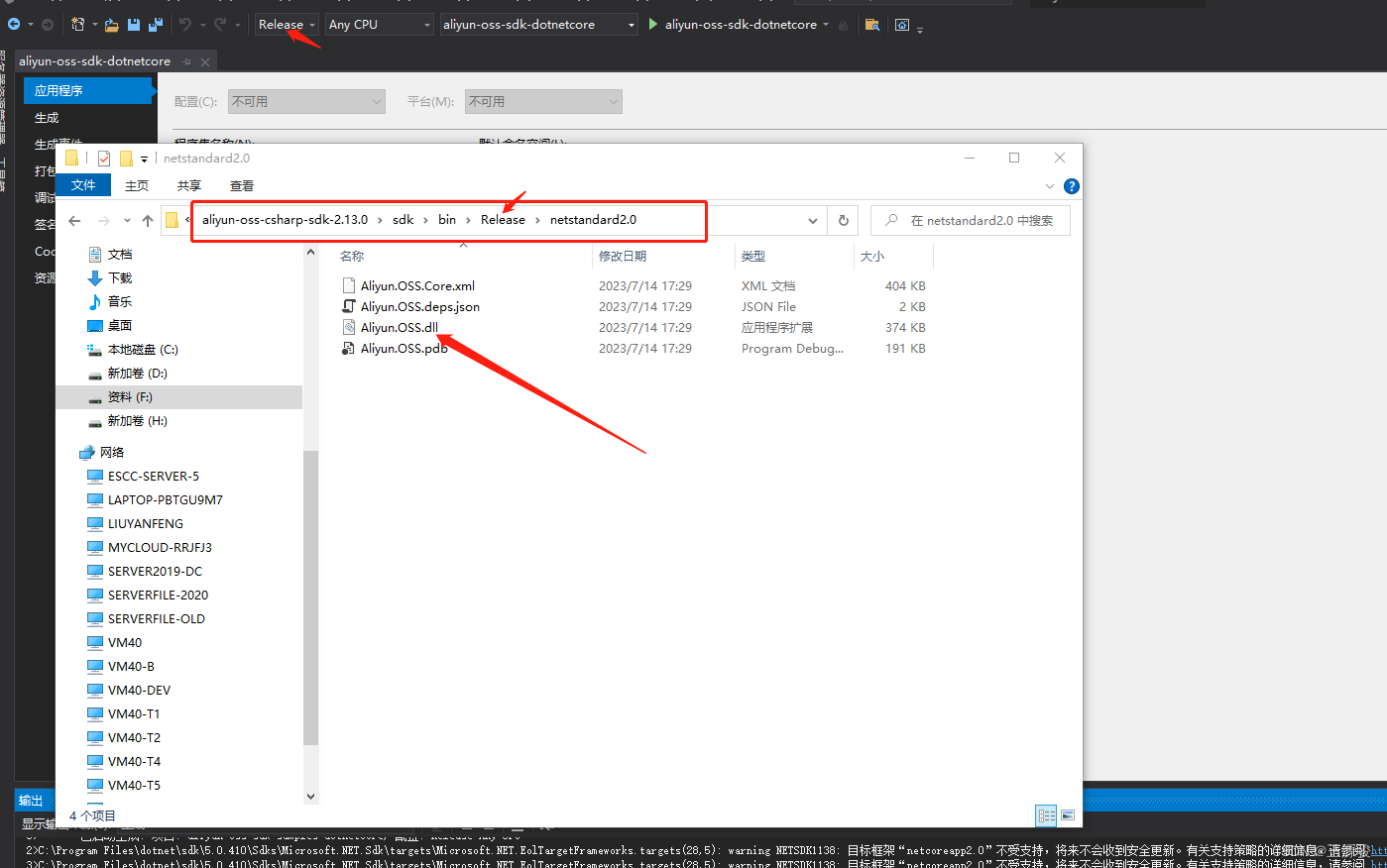Open the Any CPU platform dropdown
Image resolution: width=1387 pixels, height=868 pixels.
[380, 24]
